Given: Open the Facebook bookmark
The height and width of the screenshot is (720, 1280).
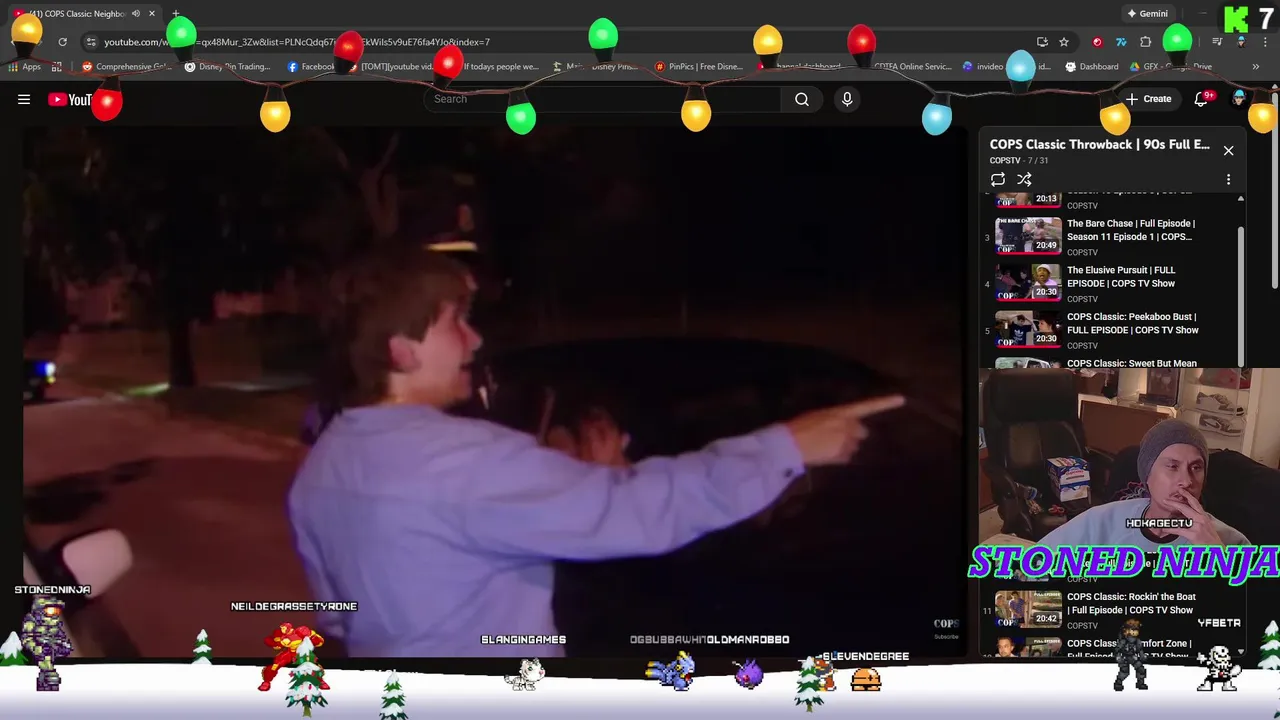Looking at the screenshot, I should [311, 67].
